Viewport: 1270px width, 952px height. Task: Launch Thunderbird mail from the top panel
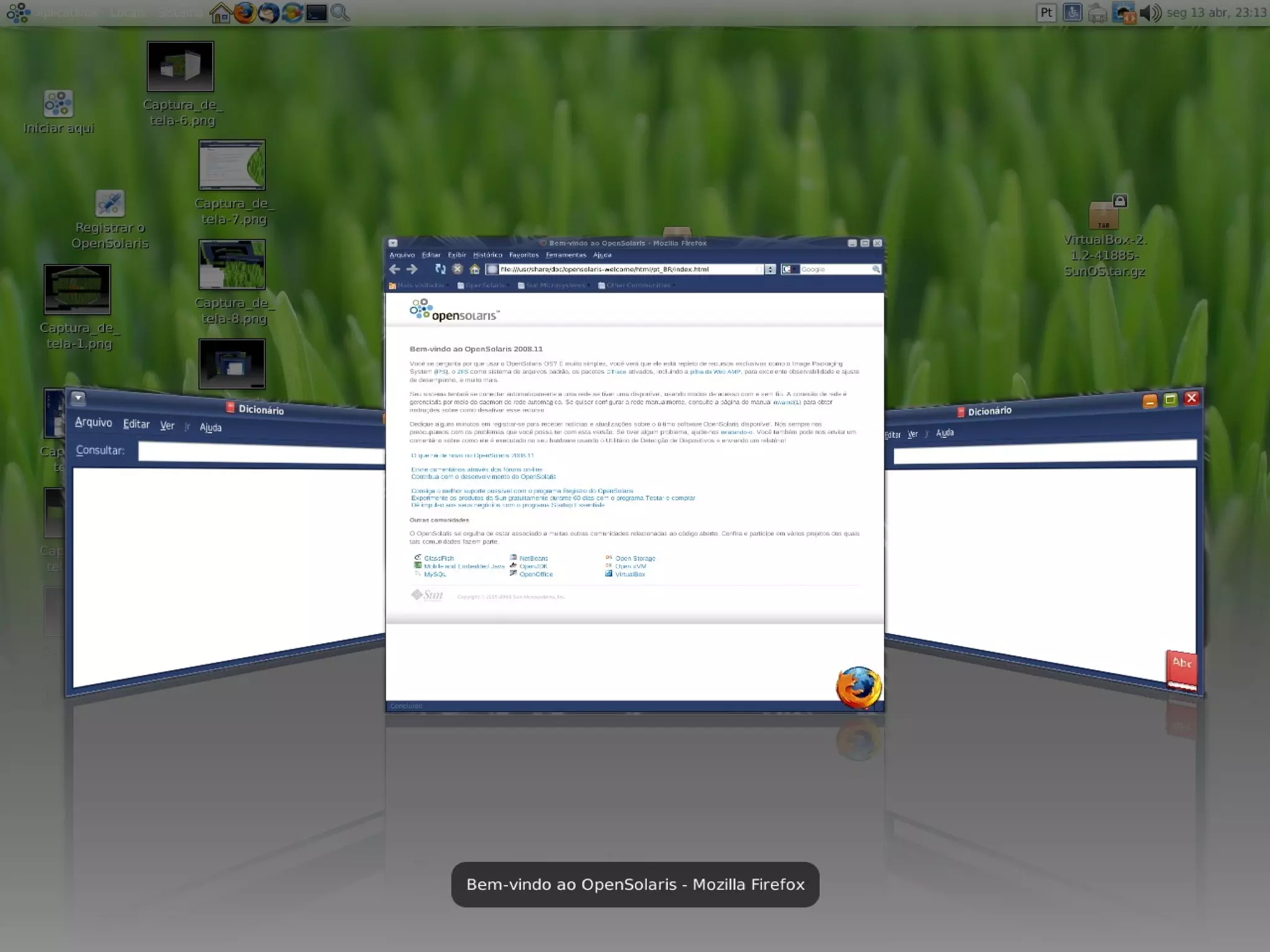tap(268, 12)
